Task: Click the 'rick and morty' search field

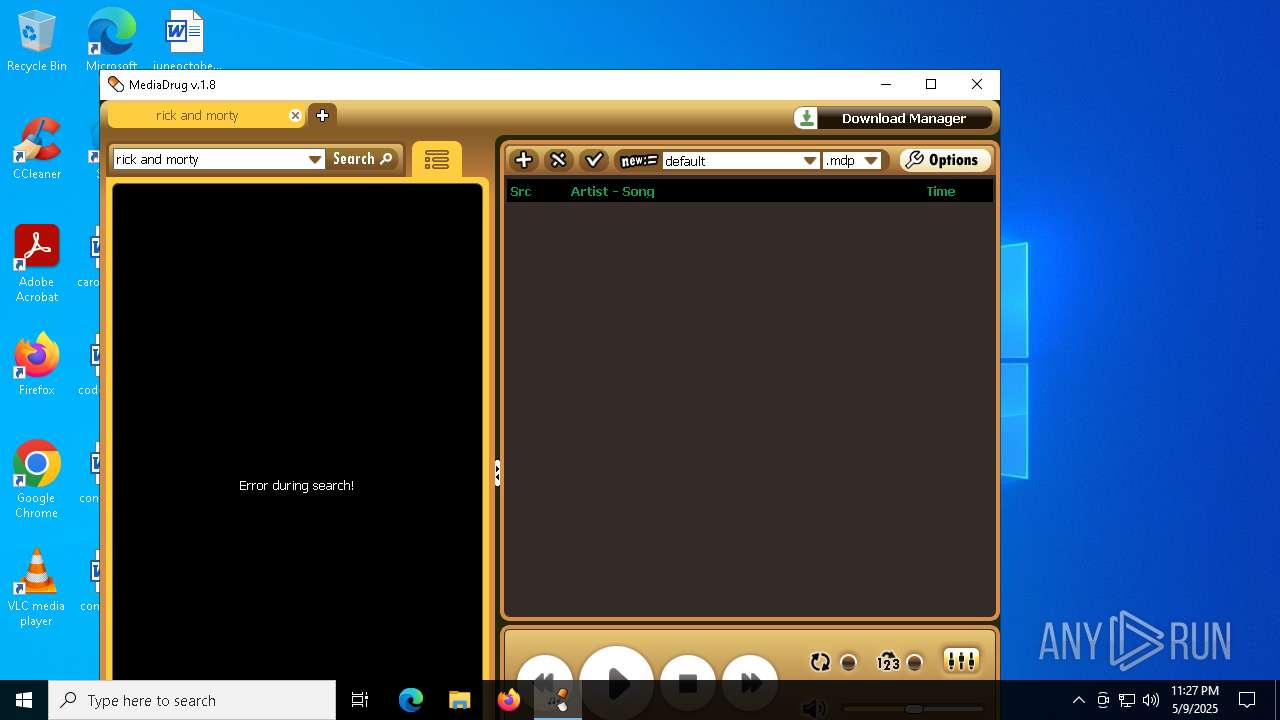Action: [x=210, y=159]
